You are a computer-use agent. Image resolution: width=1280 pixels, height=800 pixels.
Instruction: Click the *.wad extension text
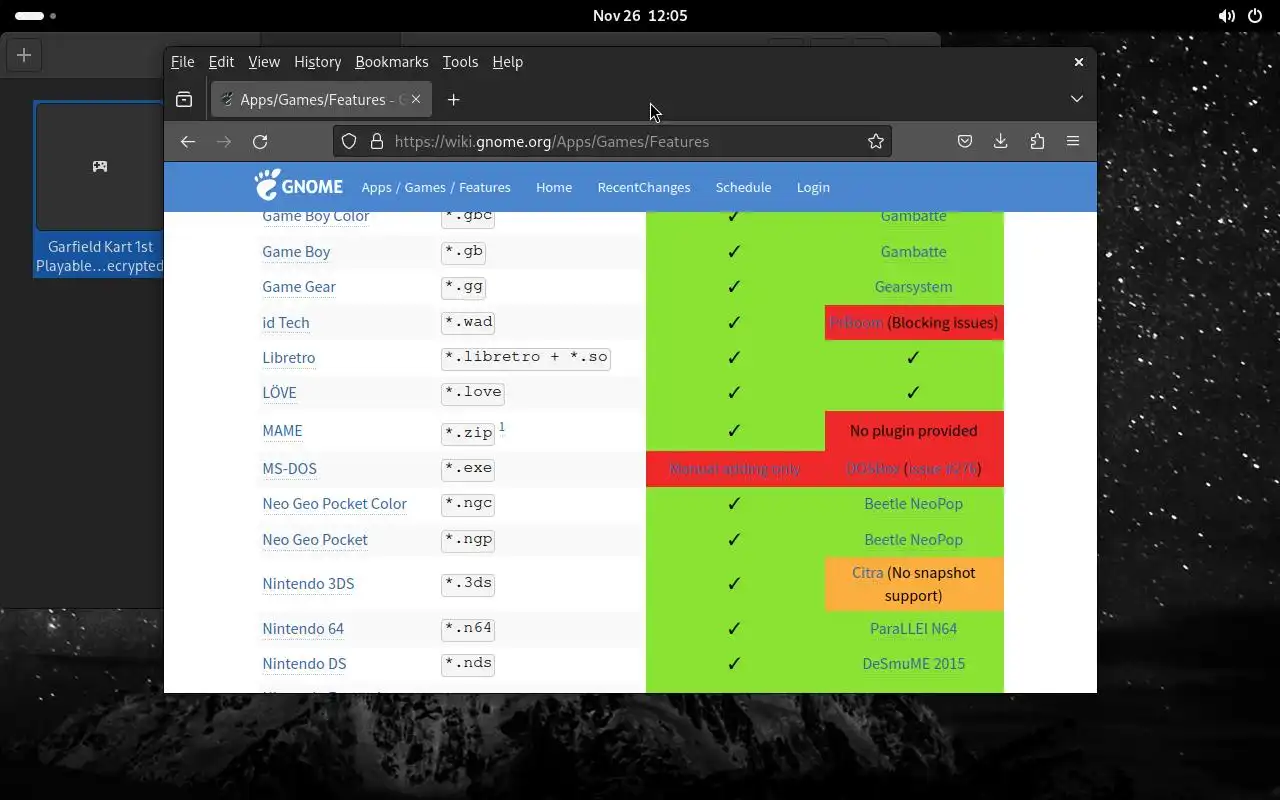pyautogui.click(x=468, y=322)
